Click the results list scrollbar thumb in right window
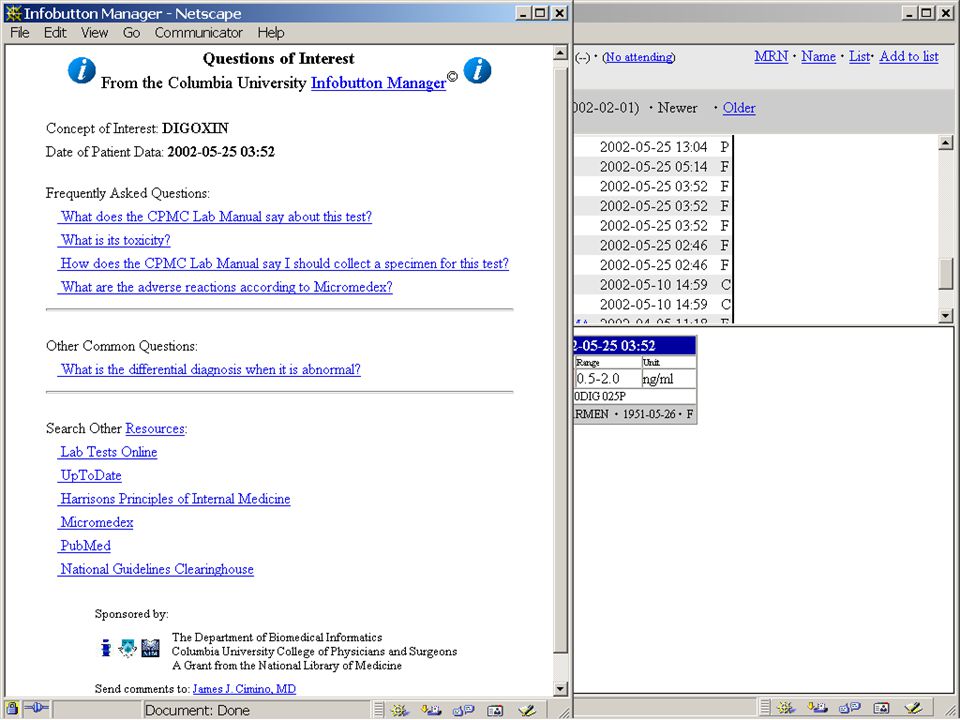Viewport: 960px width, 720px height. click(x=946, y=272)
